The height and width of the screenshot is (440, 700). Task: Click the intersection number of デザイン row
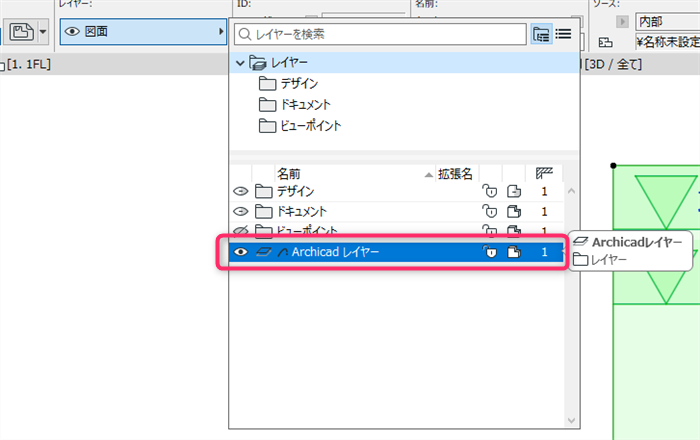[544, 191]
